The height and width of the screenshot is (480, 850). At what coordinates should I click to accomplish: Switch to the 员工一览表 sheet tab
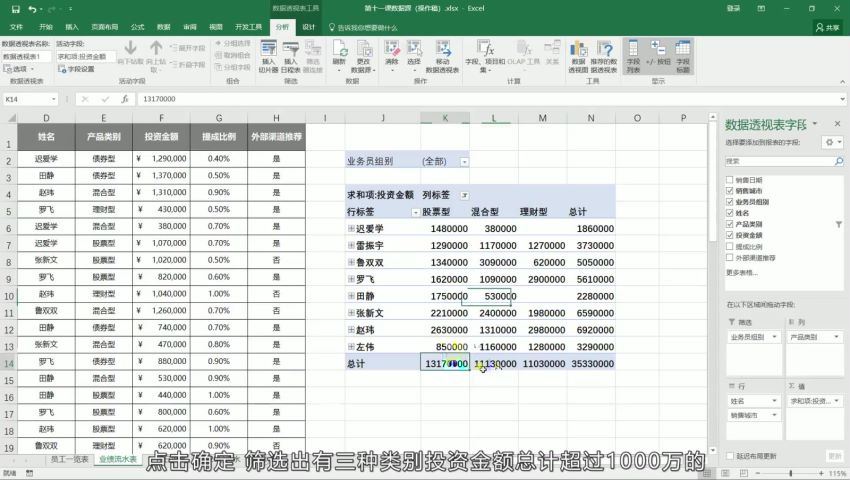coord(69,459)
